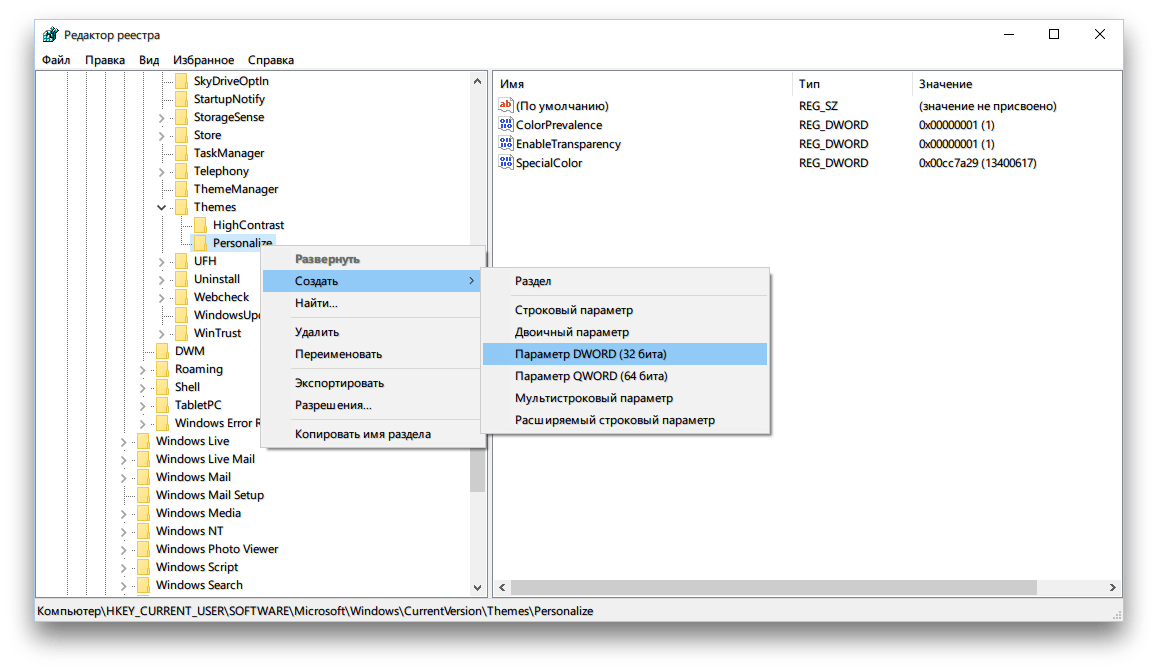This screenshot has width=1158, height=671.
Task: Click the Themes folder icon
Action: click(182, 207)
